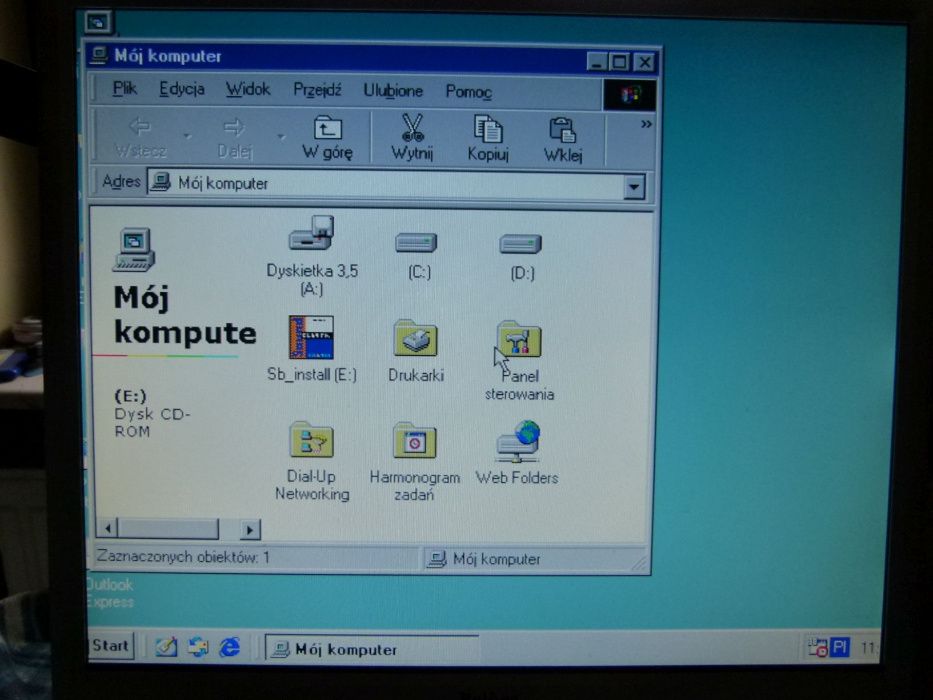
Task: Click the status bar text Zaznaczonych obiektów: 1
Action: [183, 557]
